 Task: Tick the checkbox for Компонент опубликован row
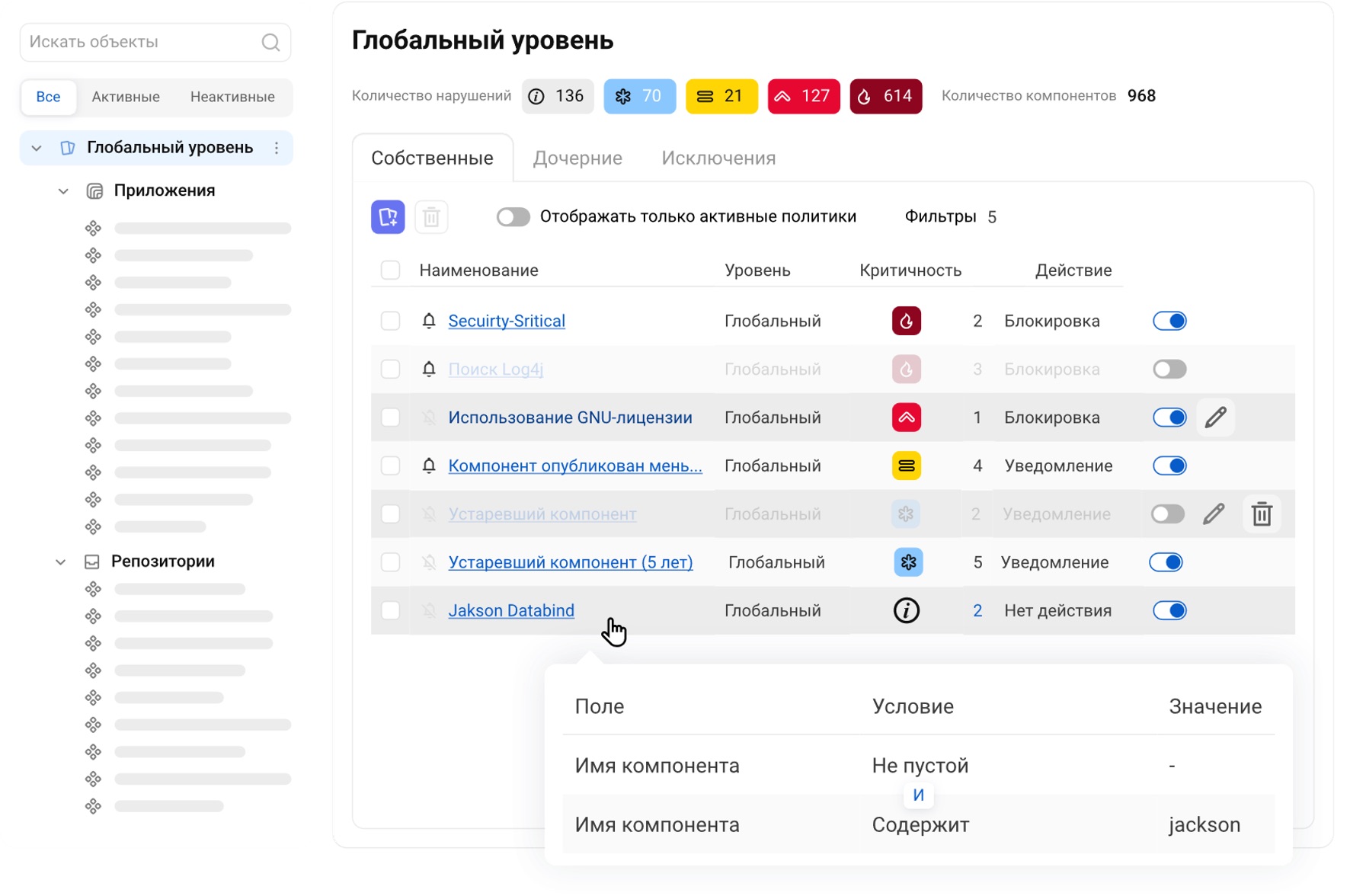point(391,466)
